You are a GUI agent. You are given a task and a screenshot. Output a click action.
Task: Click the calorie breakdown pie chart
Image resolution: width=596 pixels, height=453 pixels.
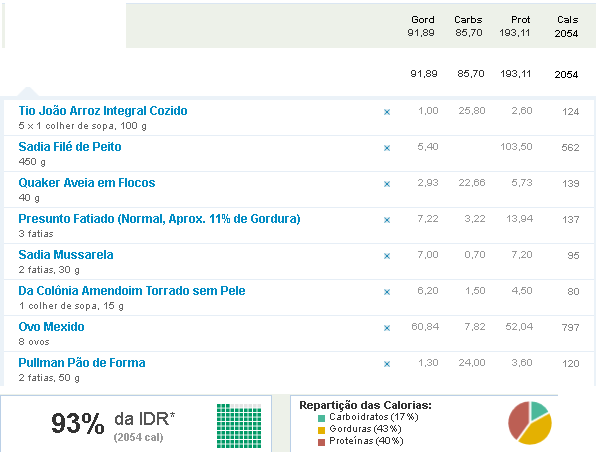click(x=530, y=423)
